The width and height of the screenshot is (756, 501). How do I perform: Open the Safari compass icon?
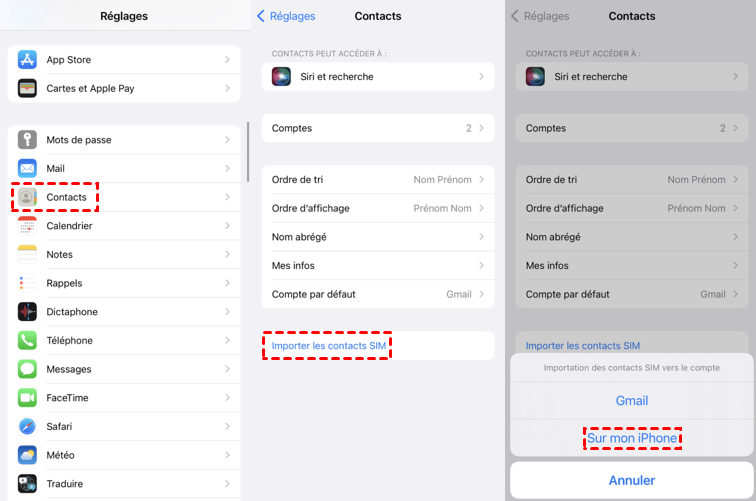pyautogui.click(x=27, y=426)
